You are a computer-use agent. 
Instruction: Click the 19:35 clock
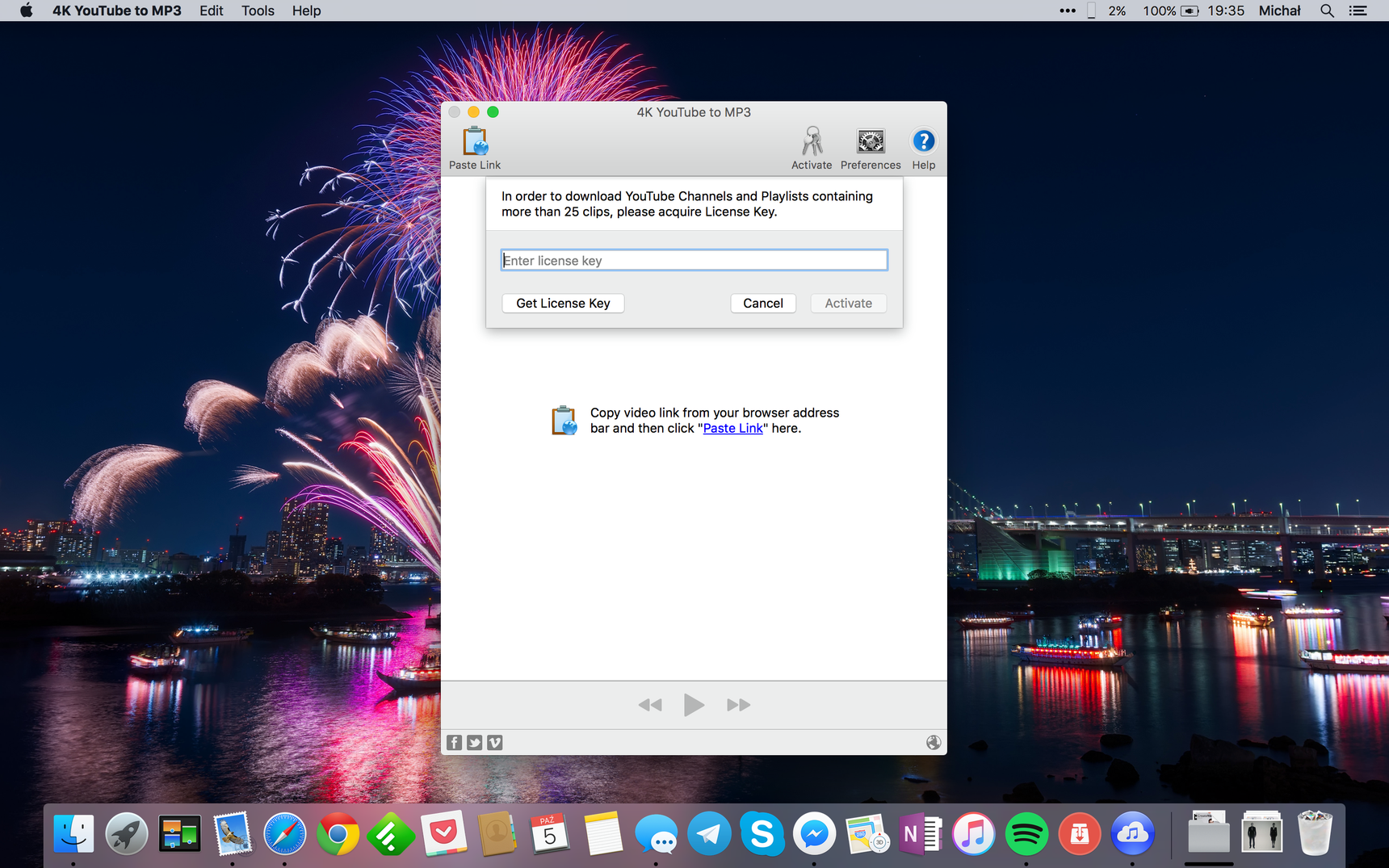(1226, 10)
